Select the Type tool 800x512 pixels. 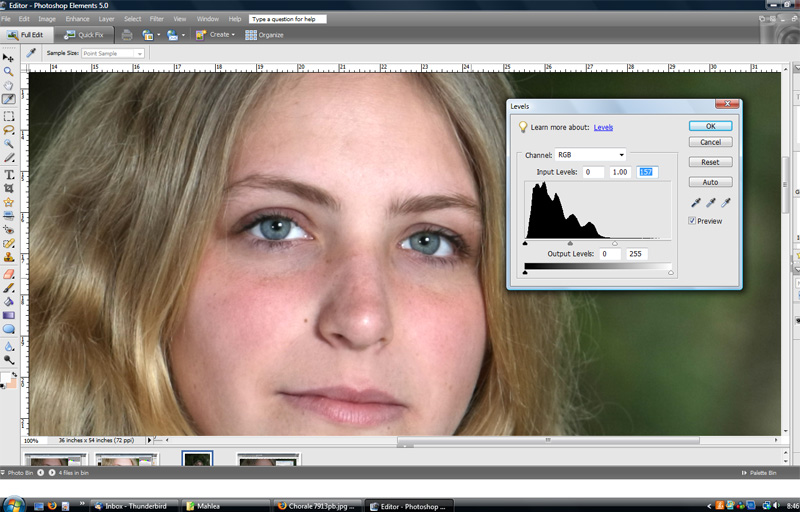point(8,174)
